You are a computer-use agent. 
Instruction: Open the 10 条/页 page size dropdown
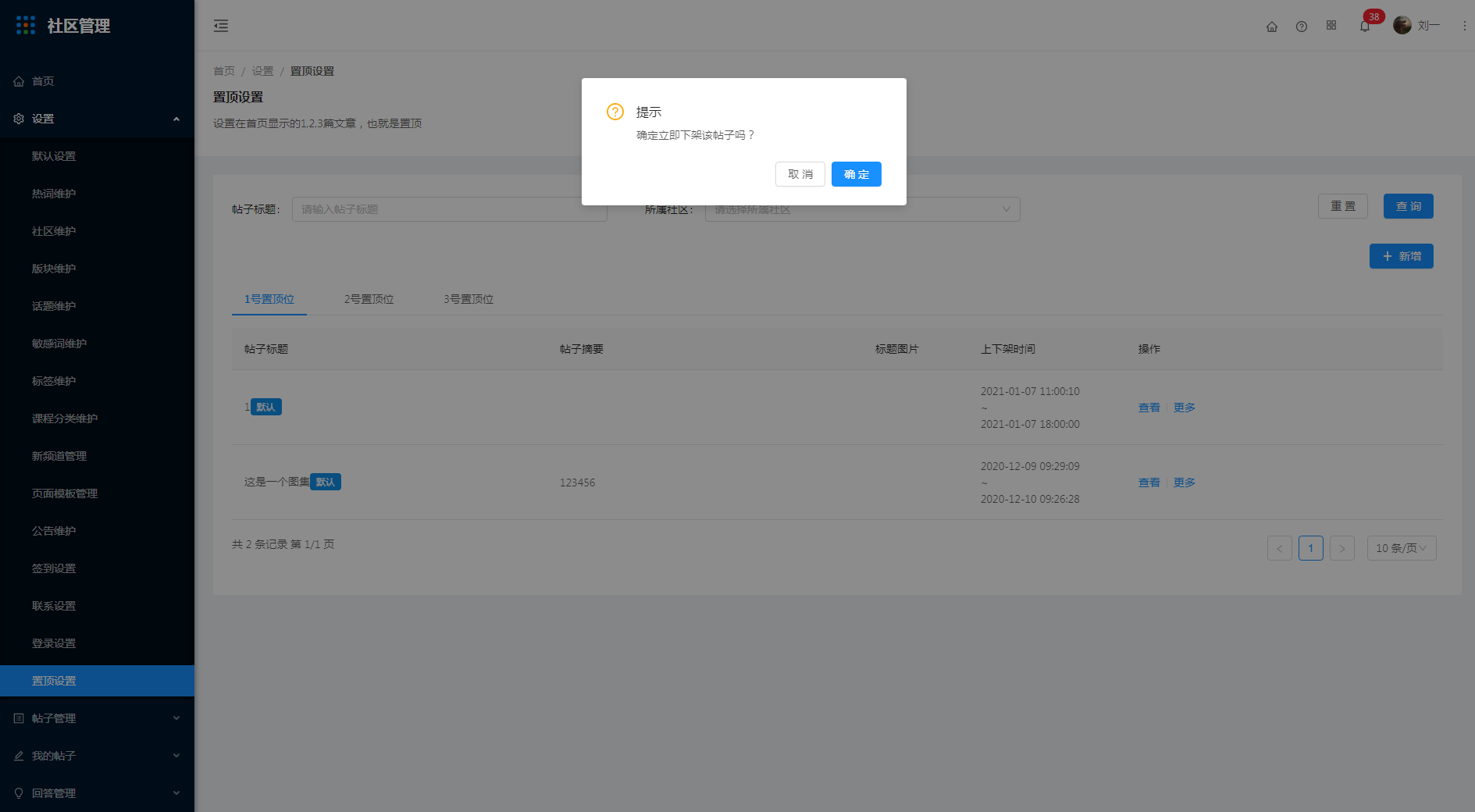1402,548
